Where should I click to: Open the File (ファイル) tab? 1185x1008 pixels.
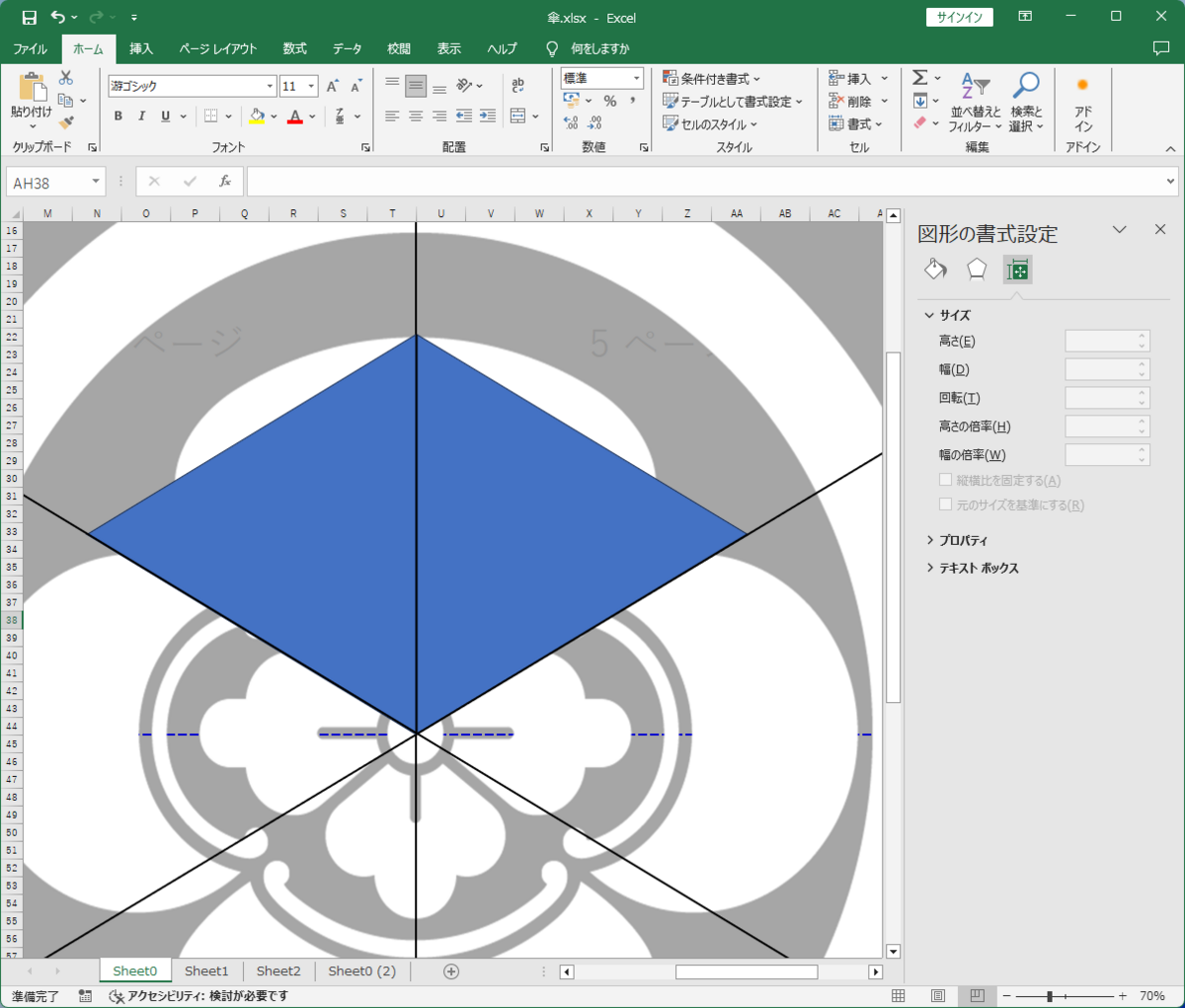(30, 48)
